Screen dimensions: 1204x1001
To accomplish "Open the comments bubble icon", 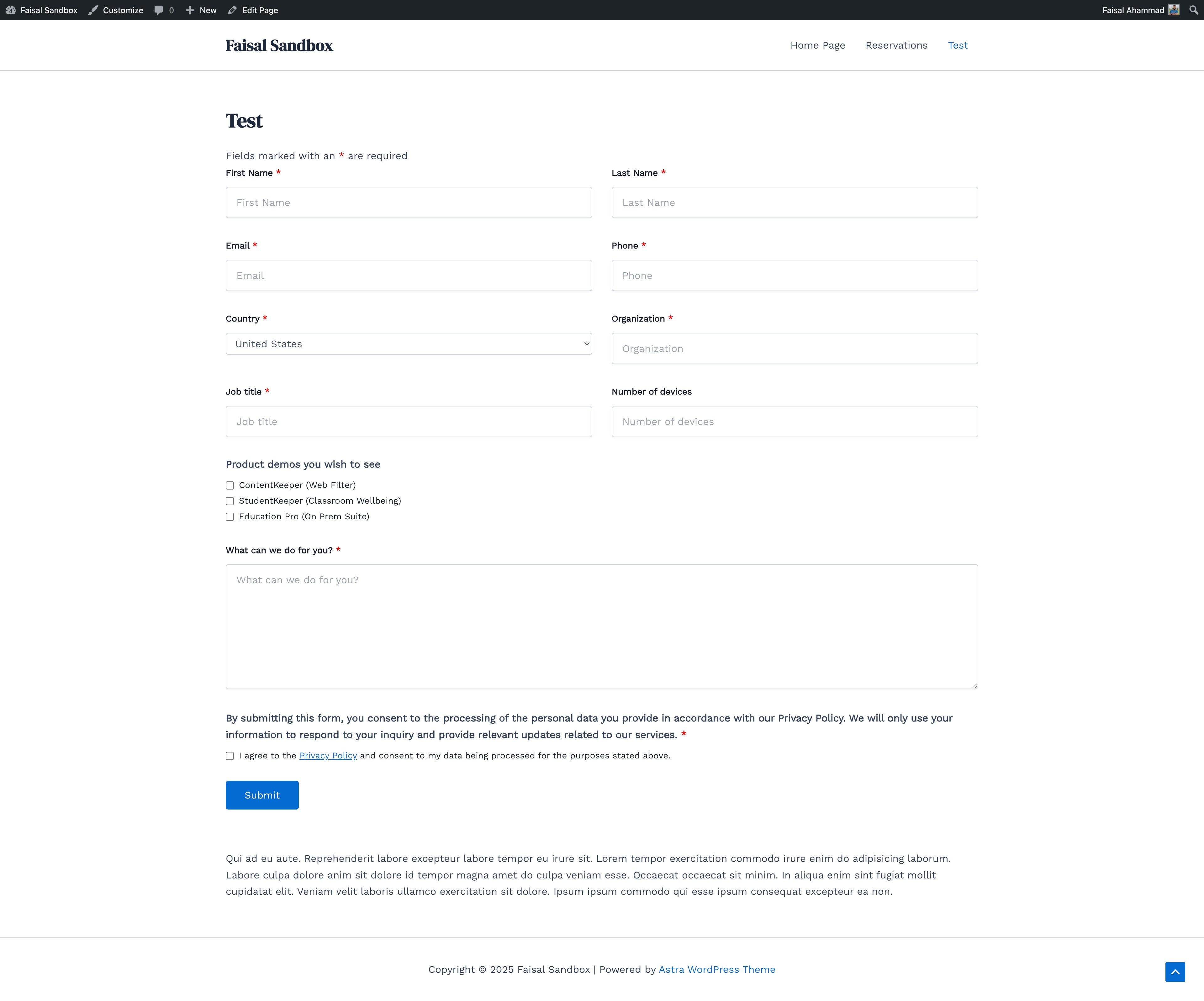I will pos(159,10).
